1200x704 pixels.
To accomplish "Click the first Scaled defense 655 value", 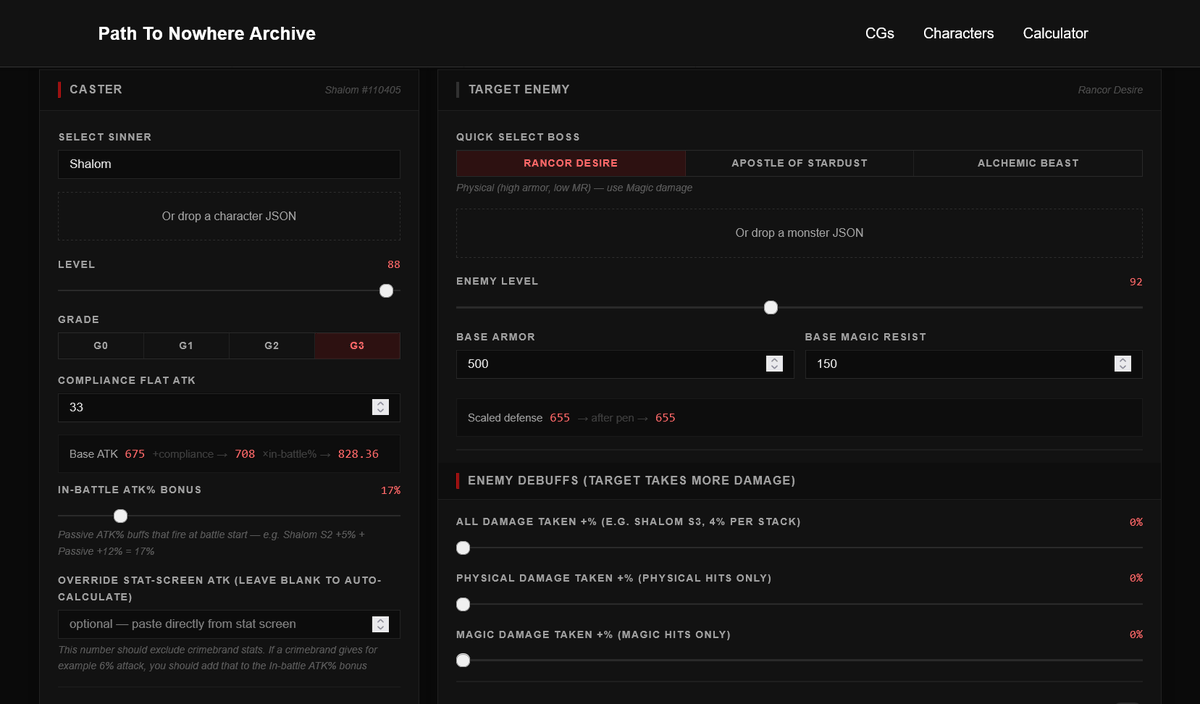I will pos(560,418).
